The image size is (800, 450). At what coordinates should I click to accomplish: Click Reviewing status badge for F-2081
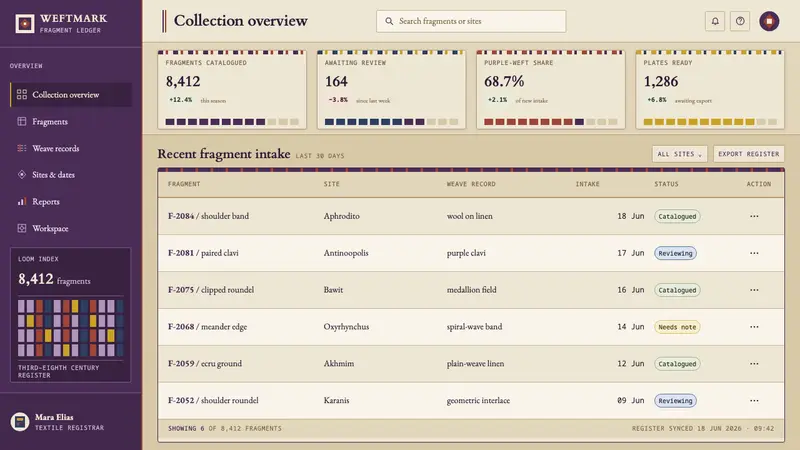[x=676, y=253]
